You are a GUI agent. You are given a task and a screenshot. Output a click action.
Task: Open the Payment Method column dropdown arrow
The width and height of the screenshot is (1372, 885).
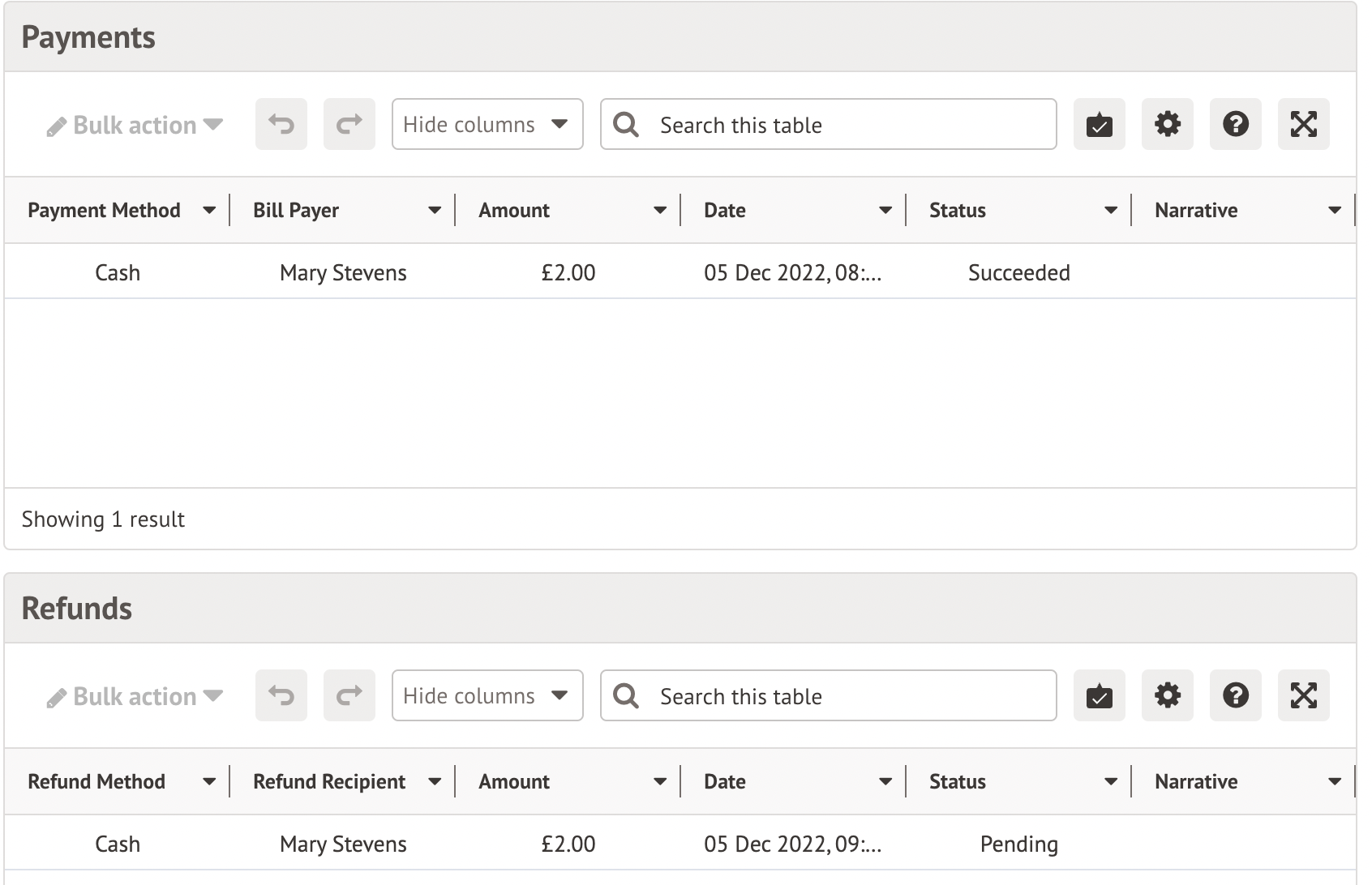click(x=209, y=211)
